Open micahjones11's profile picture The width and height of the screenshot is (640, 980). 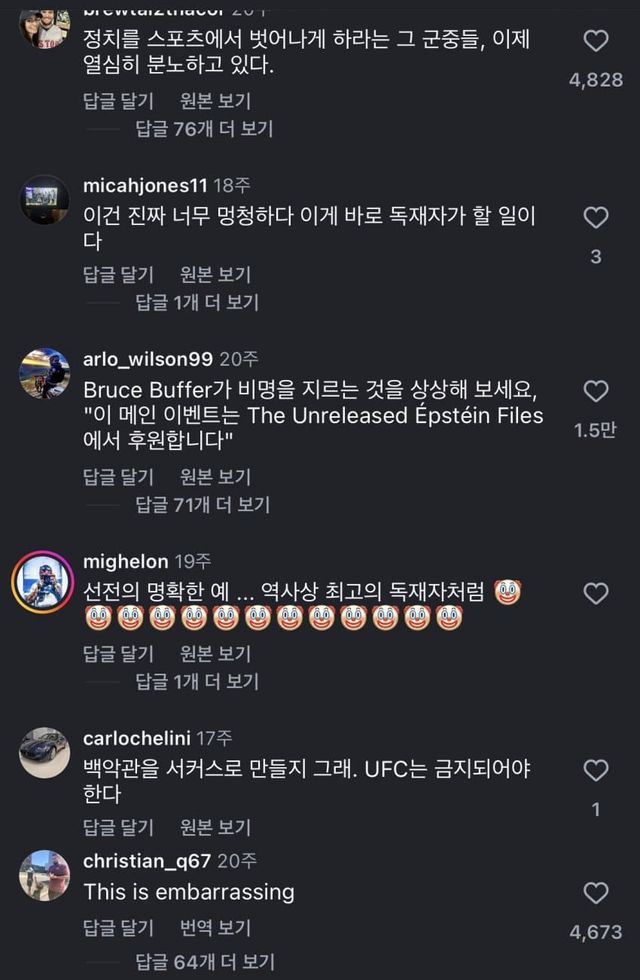click(x=44, y=199)
